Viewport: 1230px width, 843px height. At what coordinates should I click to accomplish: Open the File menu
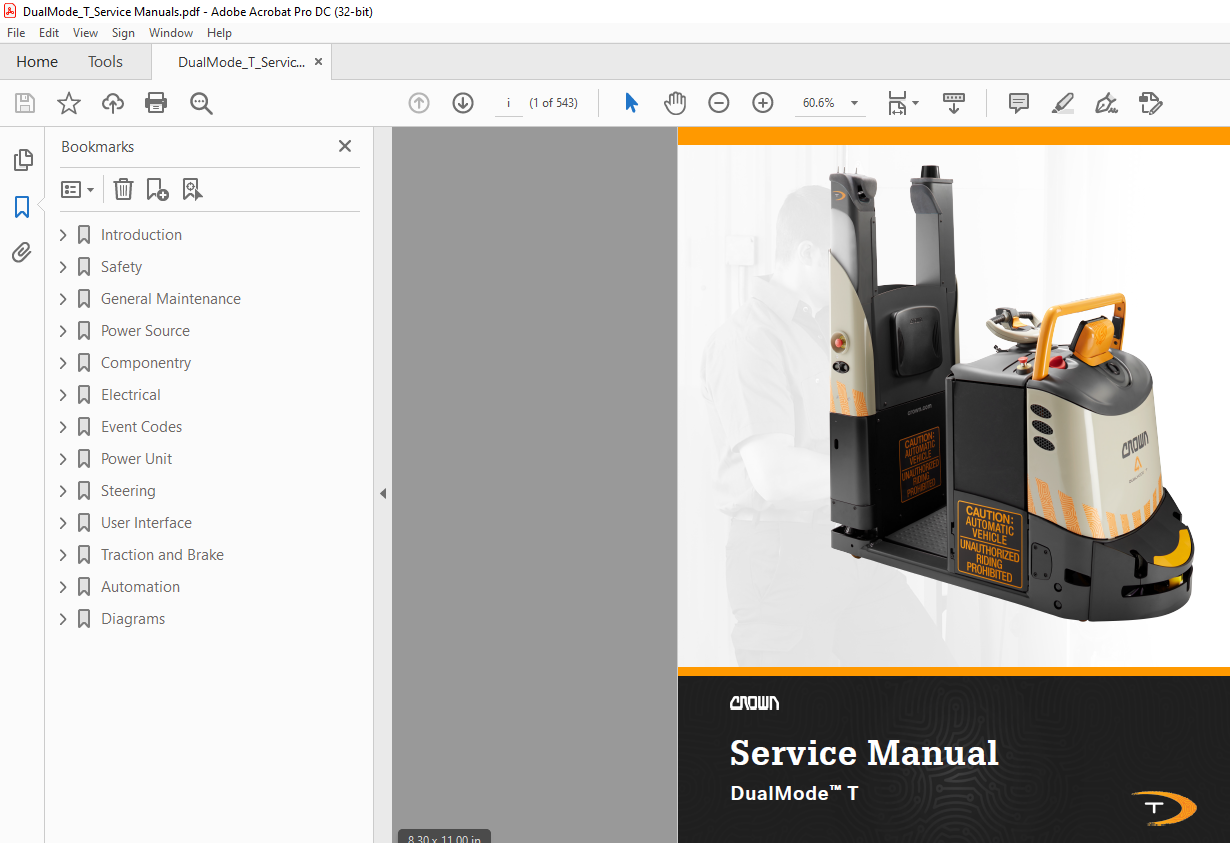click(x=16, y=33)
